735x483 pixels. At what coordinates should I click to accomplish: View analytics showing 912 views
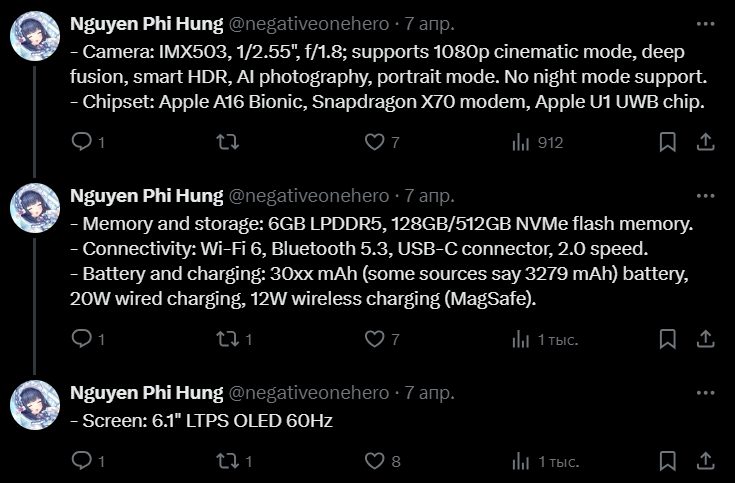click(521, 142)
